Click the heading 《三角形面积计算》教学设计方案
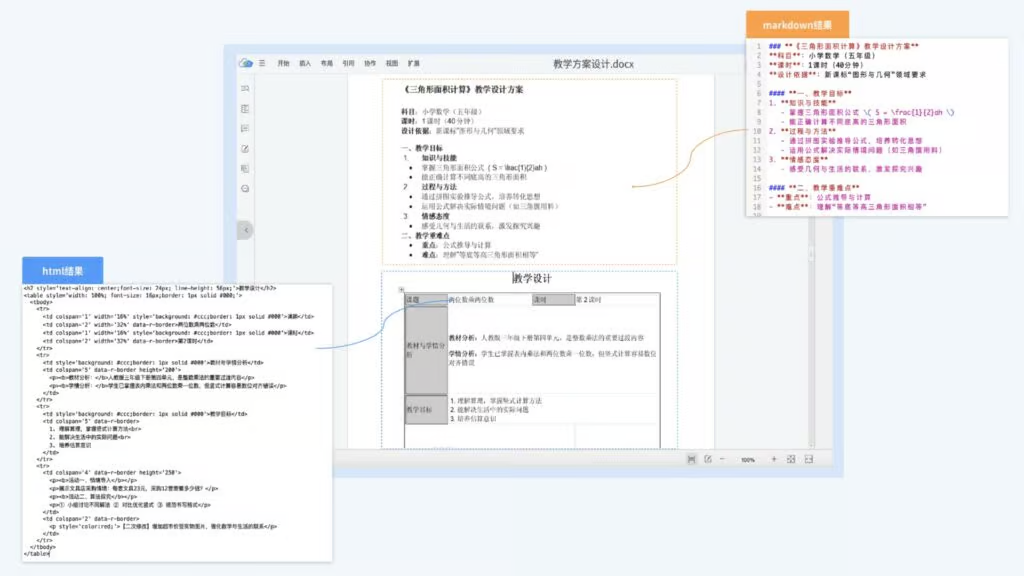The image size is (1024, 576). coord(462,89)
